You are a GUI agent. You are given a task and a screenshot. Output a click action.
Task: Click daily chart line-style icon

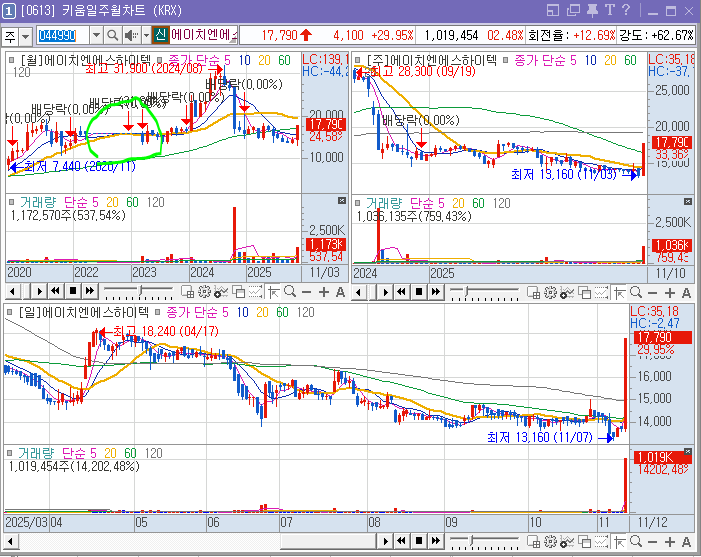(601, 542)
